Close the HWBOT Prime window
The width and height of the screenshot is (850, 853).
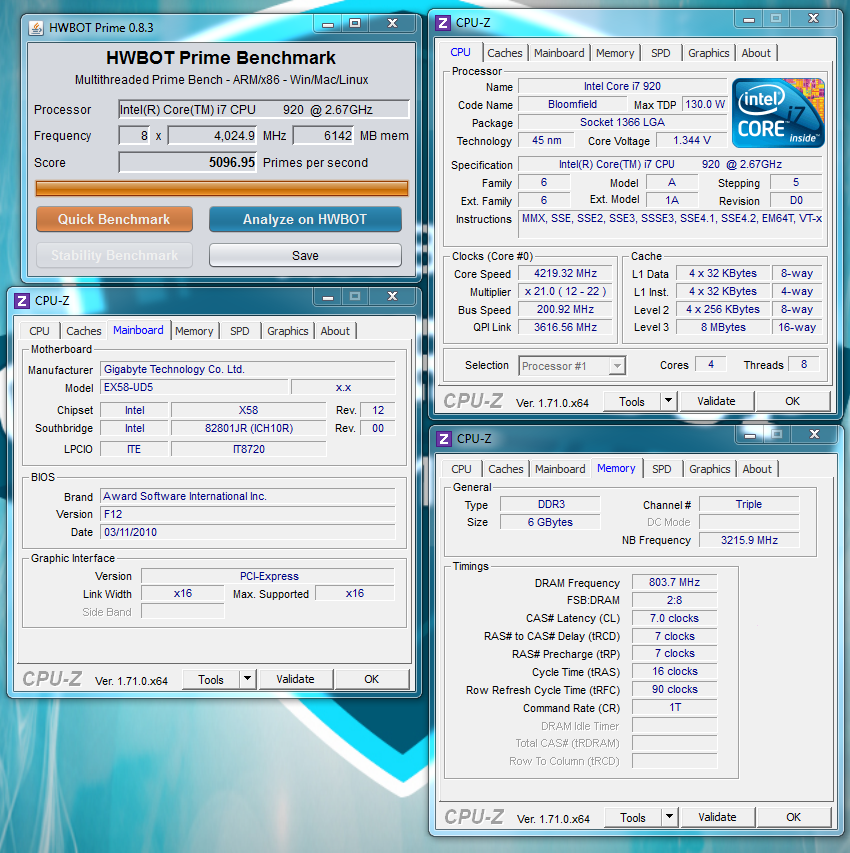tap(392, 24)
